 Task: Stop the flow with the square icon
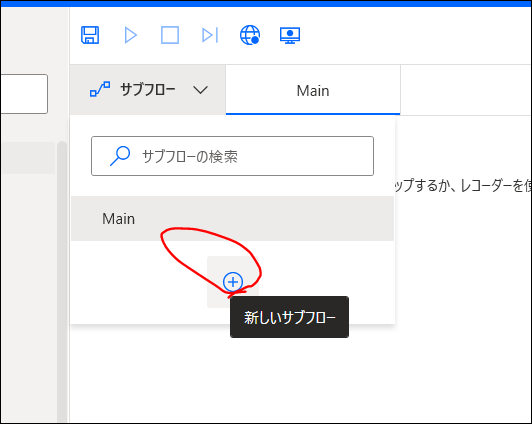[170, 35]
